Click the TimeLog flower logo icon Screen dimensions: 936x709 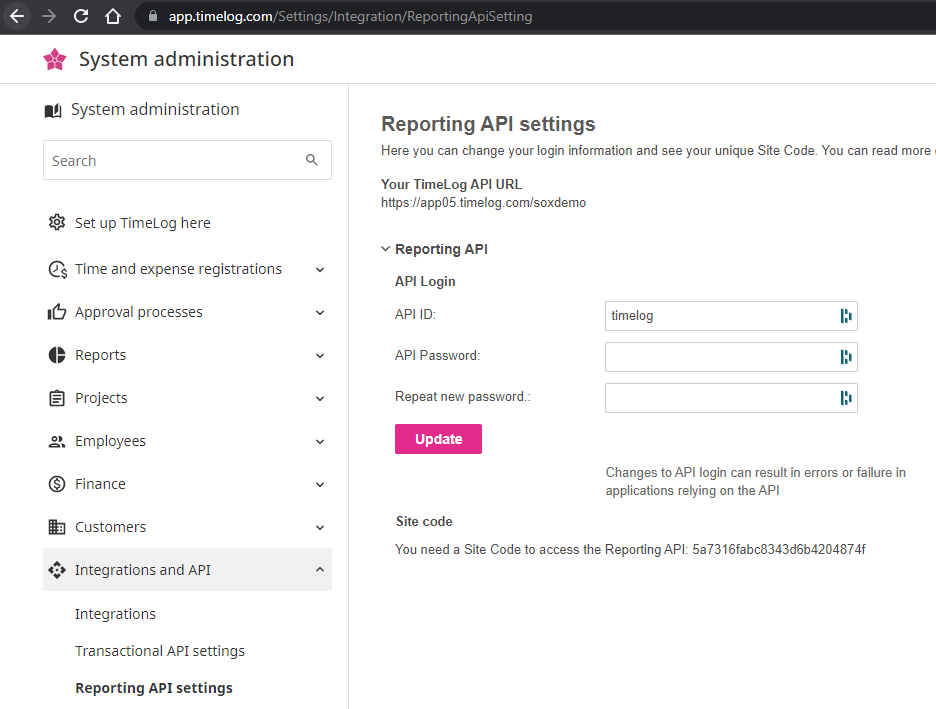point(55,60)
